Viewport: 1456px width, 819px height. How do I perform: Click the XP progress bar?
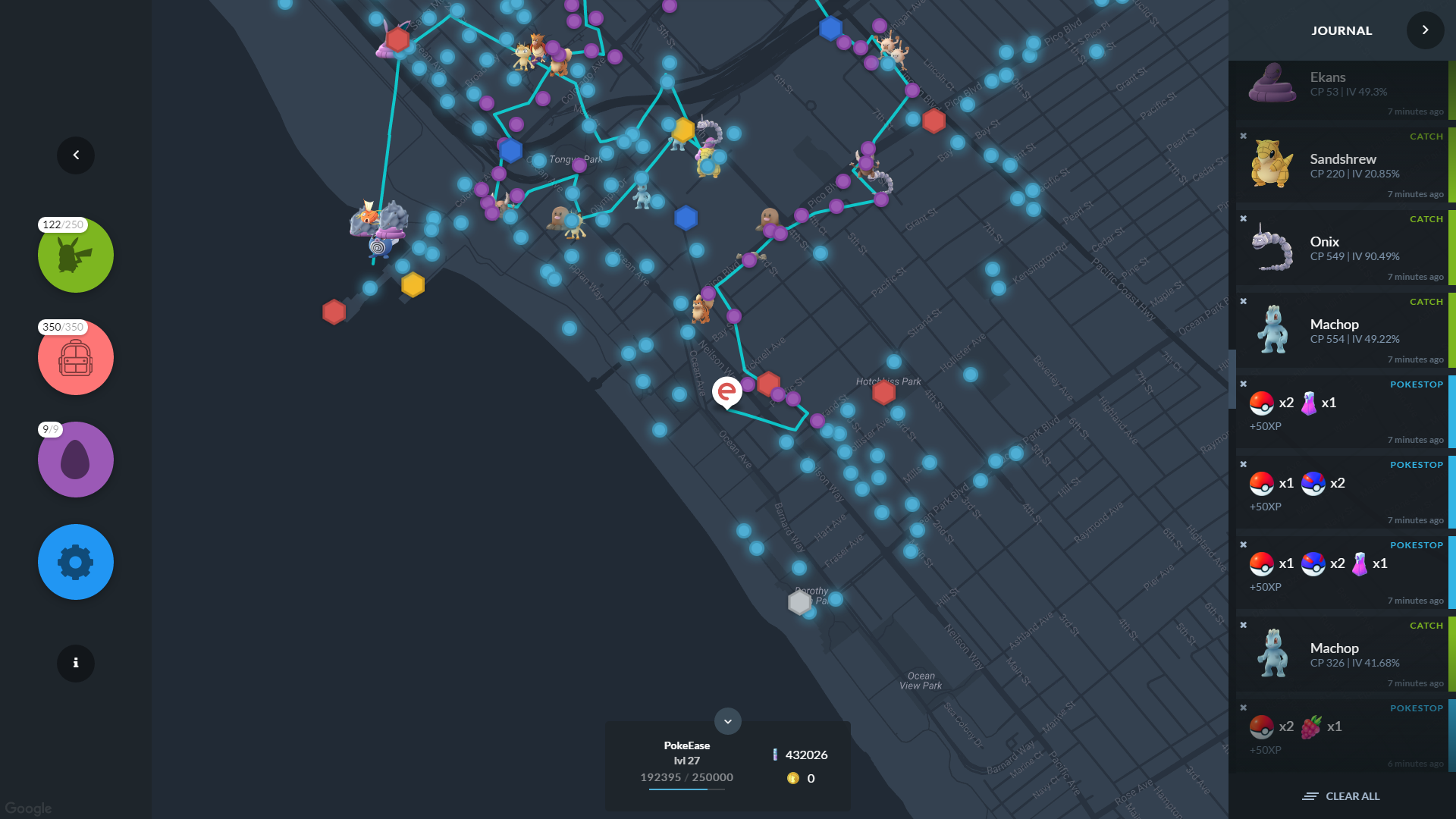(686, 789)
